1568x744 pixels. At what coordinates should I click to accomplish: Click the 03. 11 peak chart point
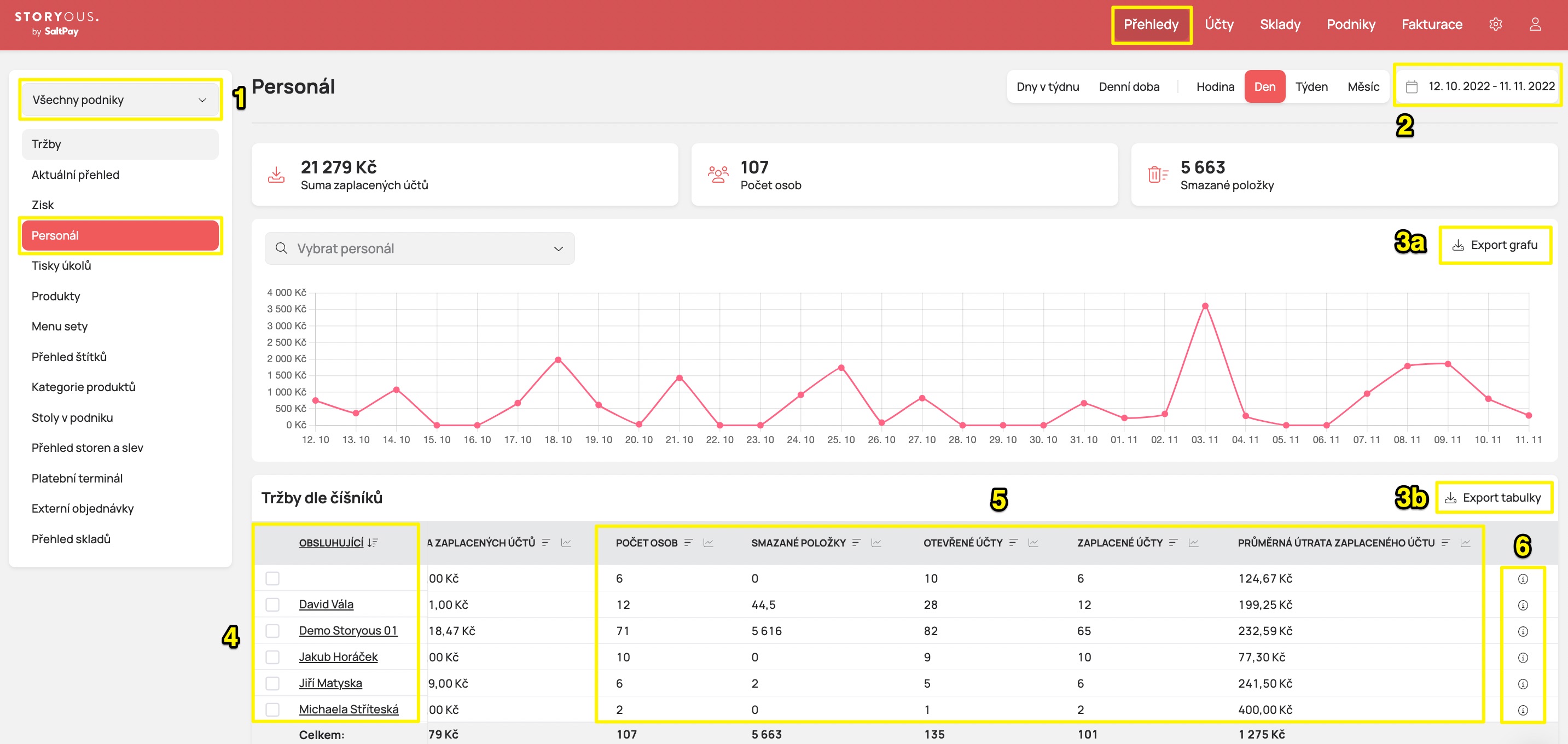(x=1205, y=306)
